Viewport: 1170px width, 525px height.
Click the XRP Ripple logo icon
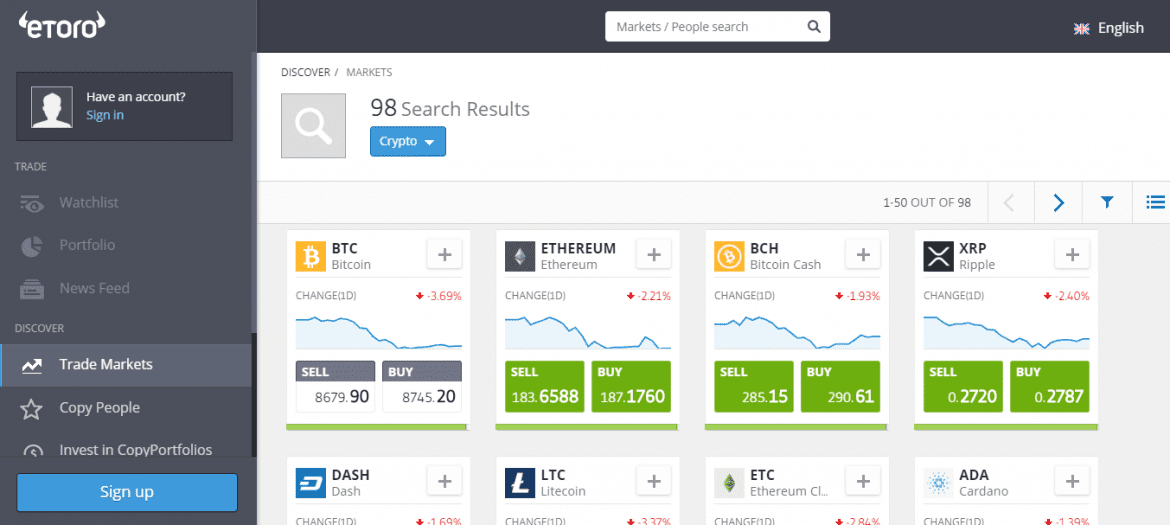click(x=938, y=256)
